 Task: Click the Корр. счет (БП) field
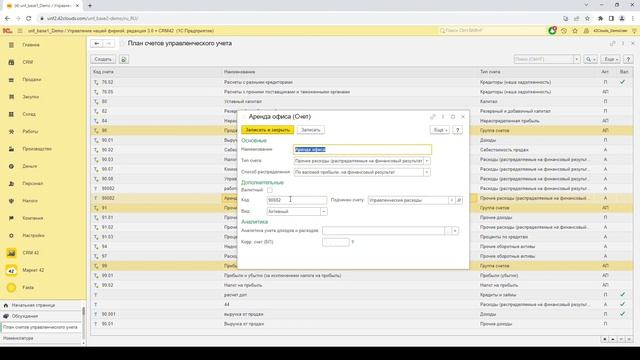[336, 242]
